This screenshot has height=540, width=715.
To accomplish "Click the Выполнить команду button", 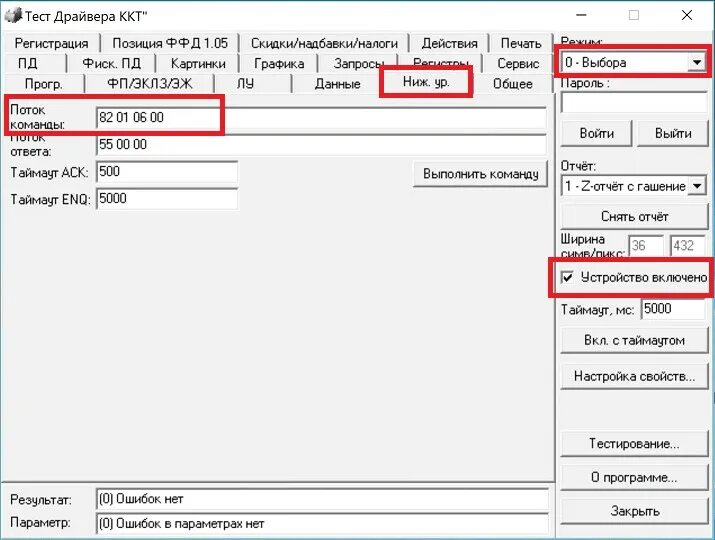I will 480,174.
